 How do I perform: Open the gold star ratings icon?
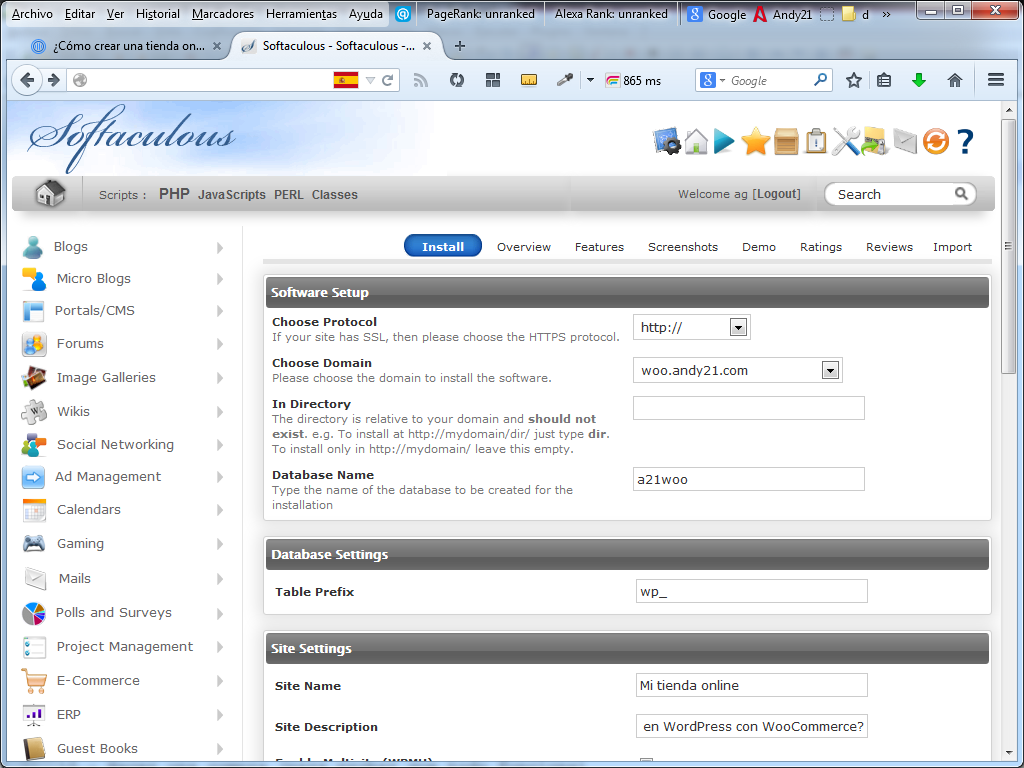(x=756, y=141)
